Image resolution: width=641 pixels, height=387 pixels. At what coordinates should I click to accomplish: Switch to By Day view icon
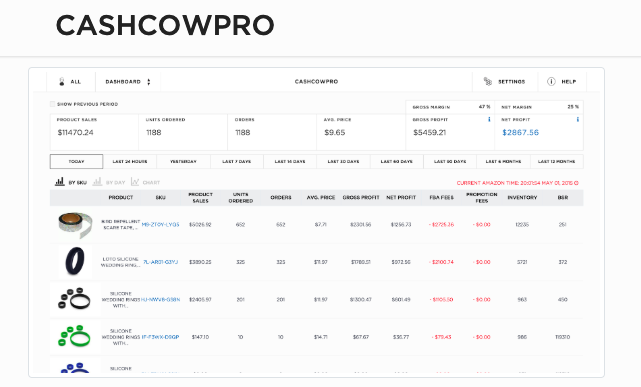click(97, 181)
